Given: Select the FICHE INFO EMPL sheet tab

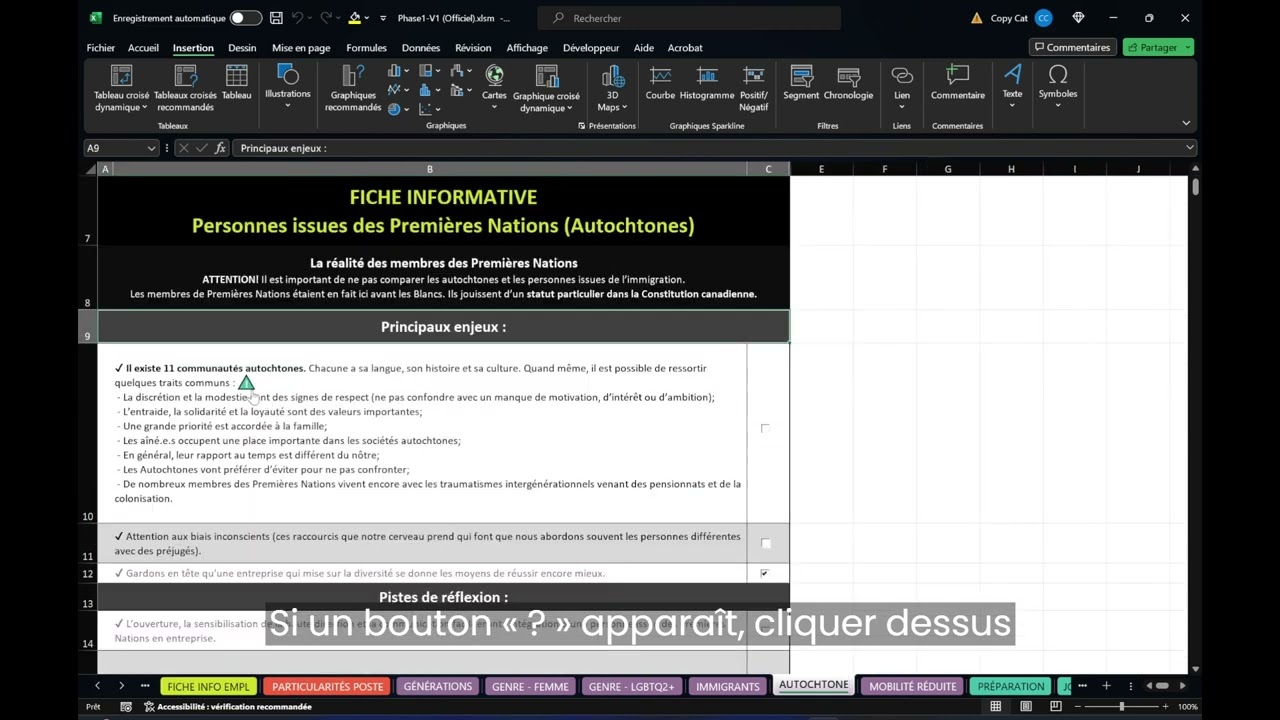Looking at the screenshot, I should click(x=208, y=686).
